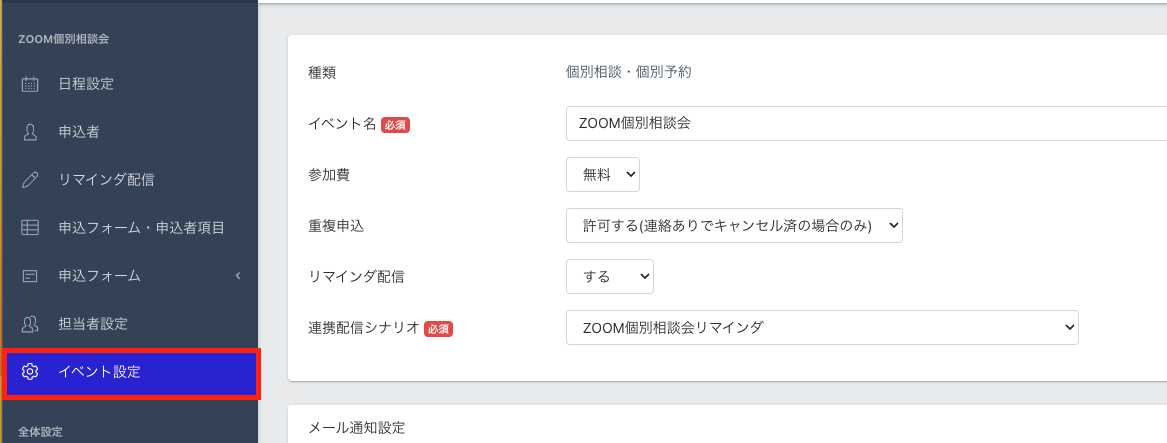Viewport: 1167px width, 443px height.
Task: Open the 連携配信シナリオ dropdown
Action: tap(821, 328)
